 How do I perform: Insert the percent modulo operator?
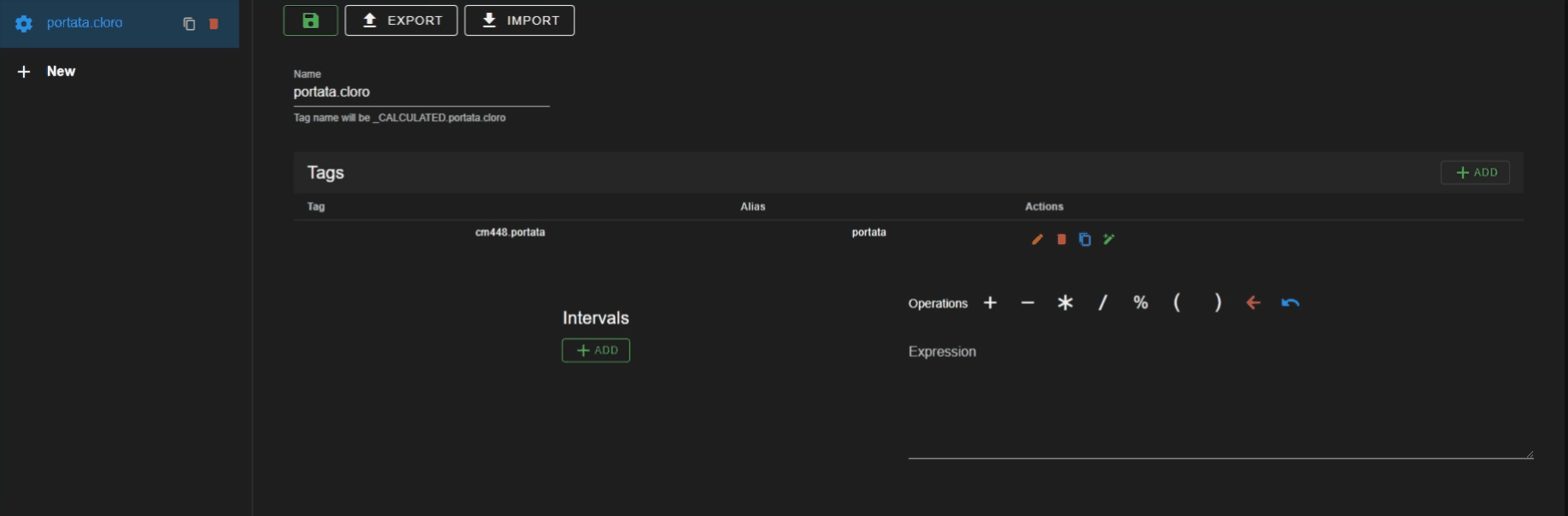click(1140, 303)
